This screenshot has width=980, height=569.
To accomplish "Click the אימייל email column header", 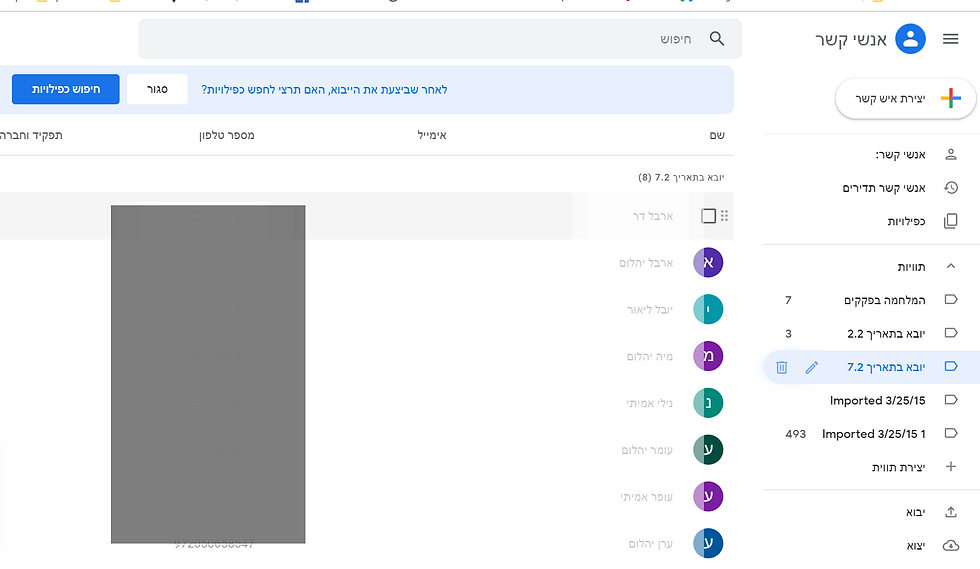I will click(x=432, y=135).
